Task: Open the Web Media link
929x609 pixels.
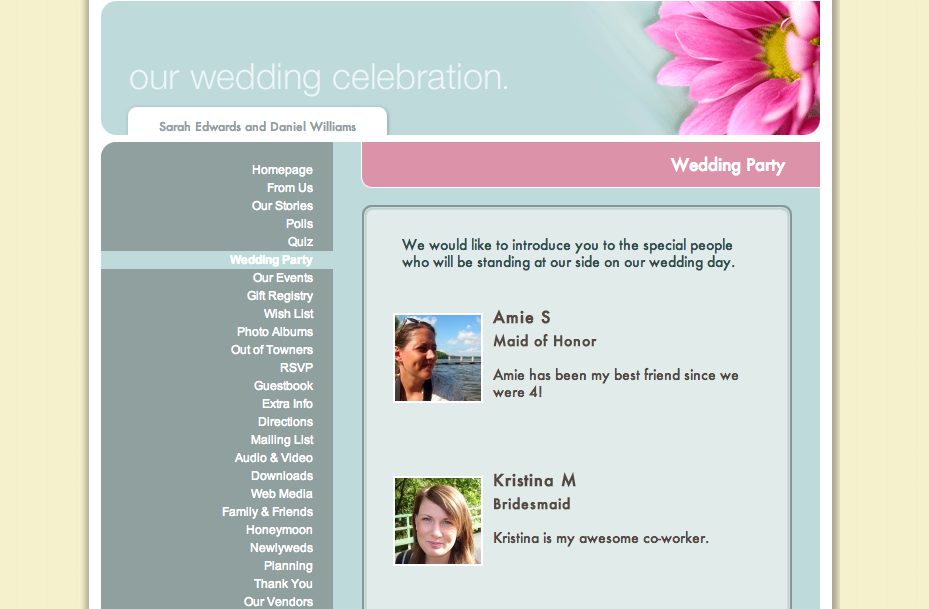Action: (281, 494)
